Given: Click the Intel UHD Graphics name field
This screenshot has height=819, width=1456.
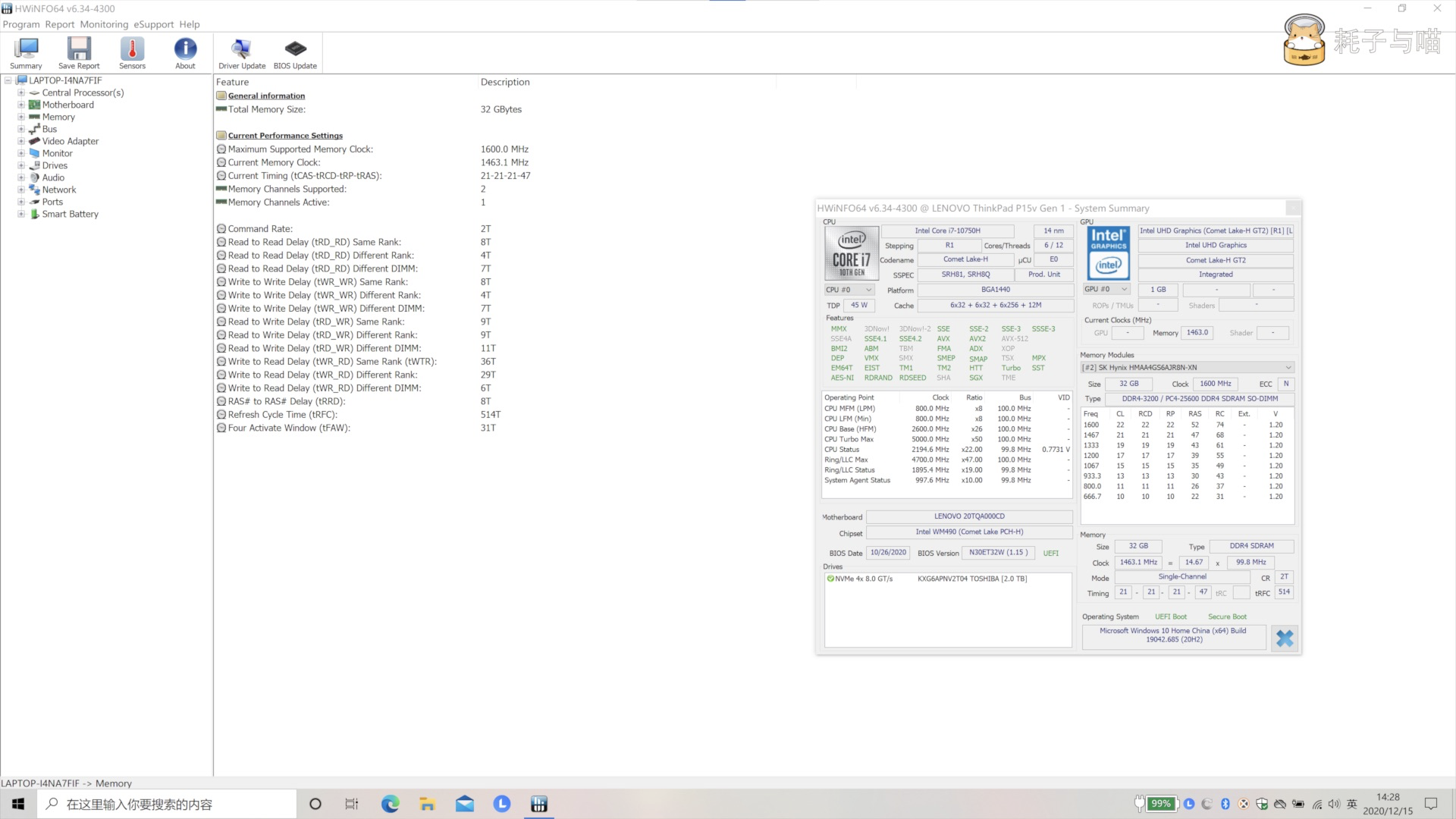Looking at the screenshot, I should pyautogui.click(x=1216, y=245).
